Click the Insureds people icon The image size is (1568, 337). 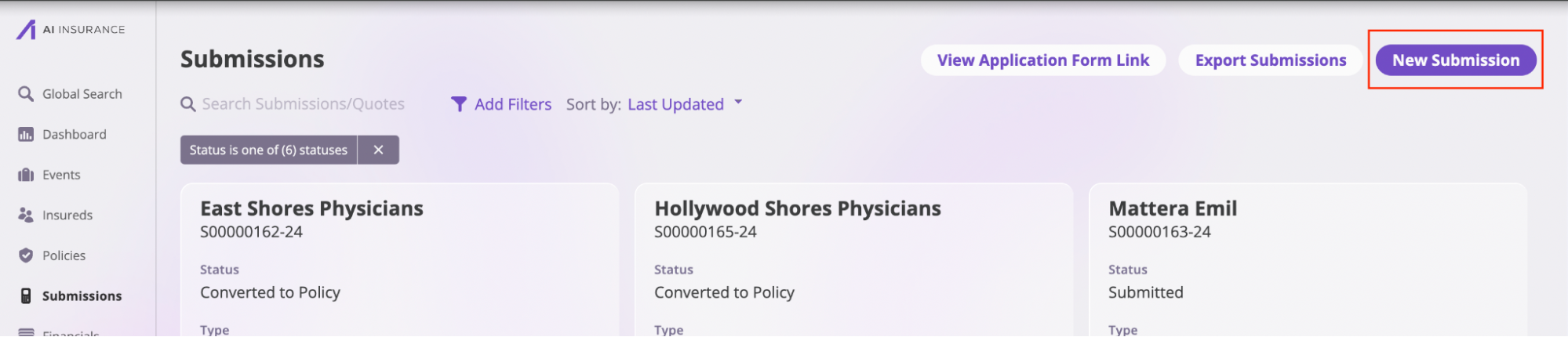pos(26,215)
